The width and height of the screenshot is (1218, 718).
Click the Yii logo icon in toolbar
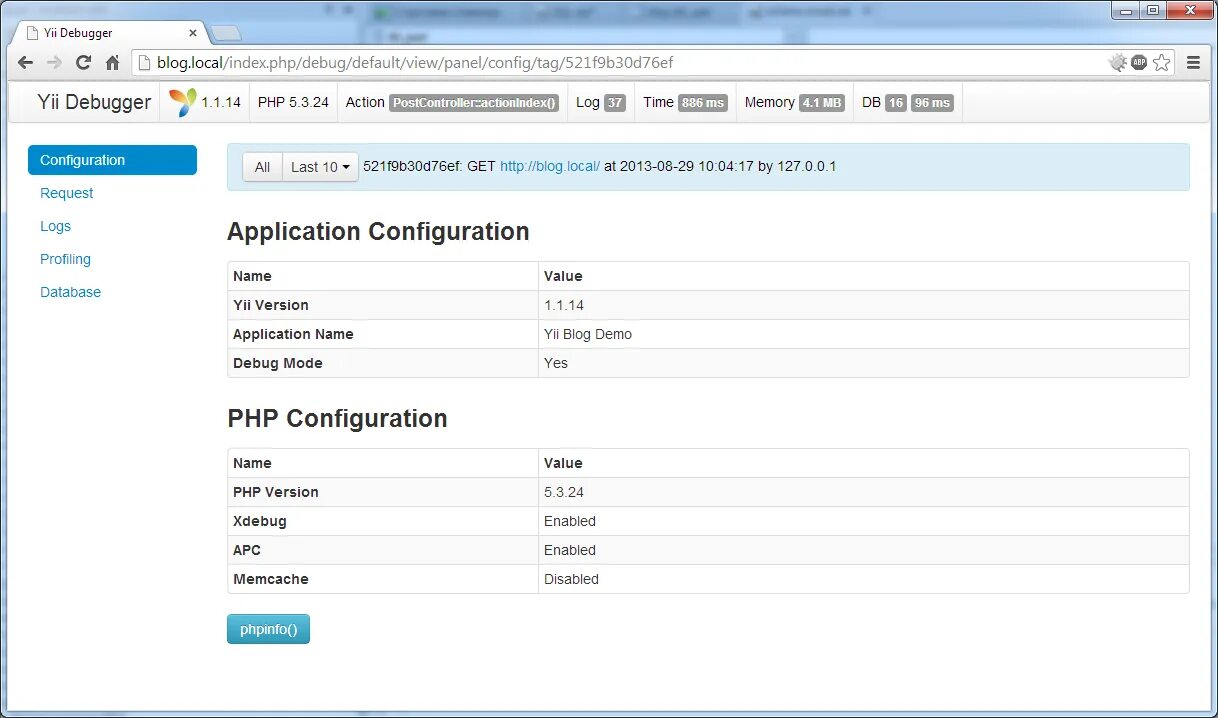[183, 102]
